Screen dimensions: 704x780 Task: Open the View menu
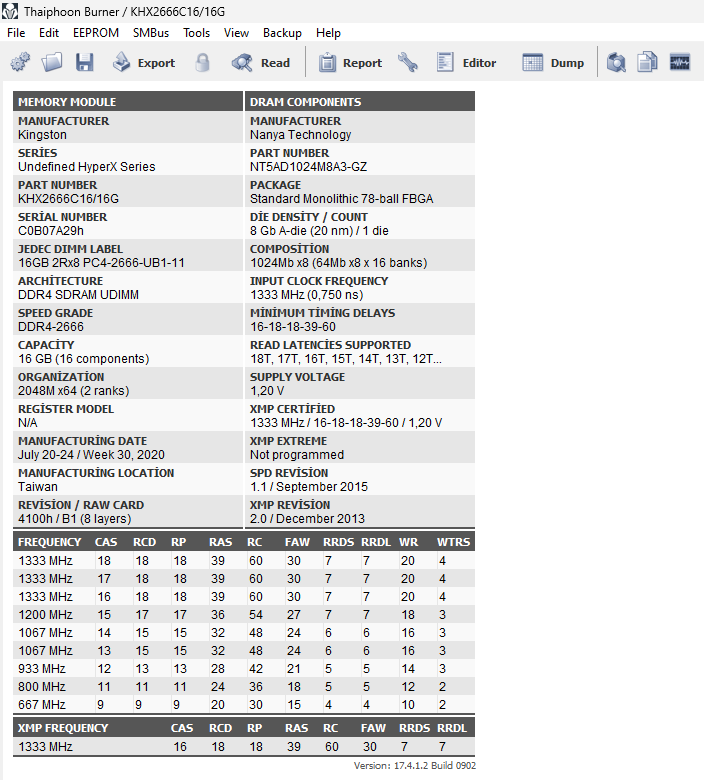point(236,33)
